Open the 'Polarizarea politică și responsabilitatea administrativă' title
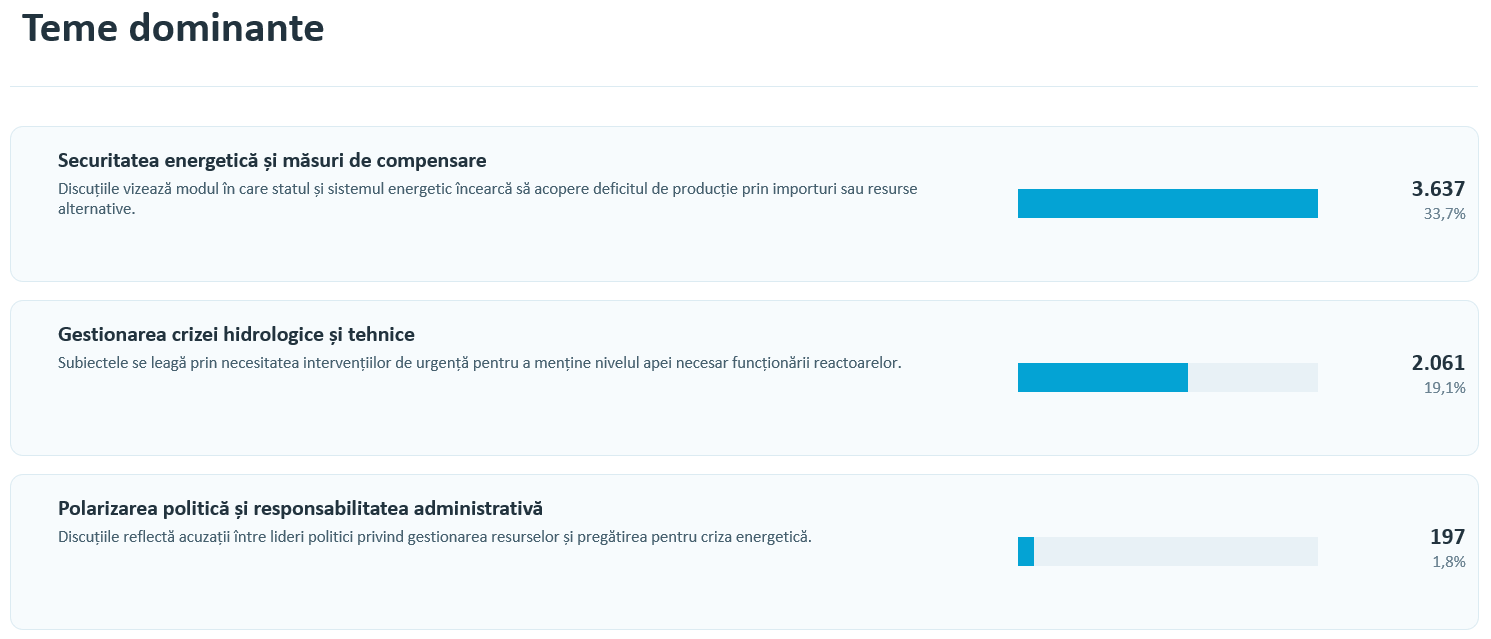Image resolution: width=1491 pixels, height=639 pixels. [300, 508]
